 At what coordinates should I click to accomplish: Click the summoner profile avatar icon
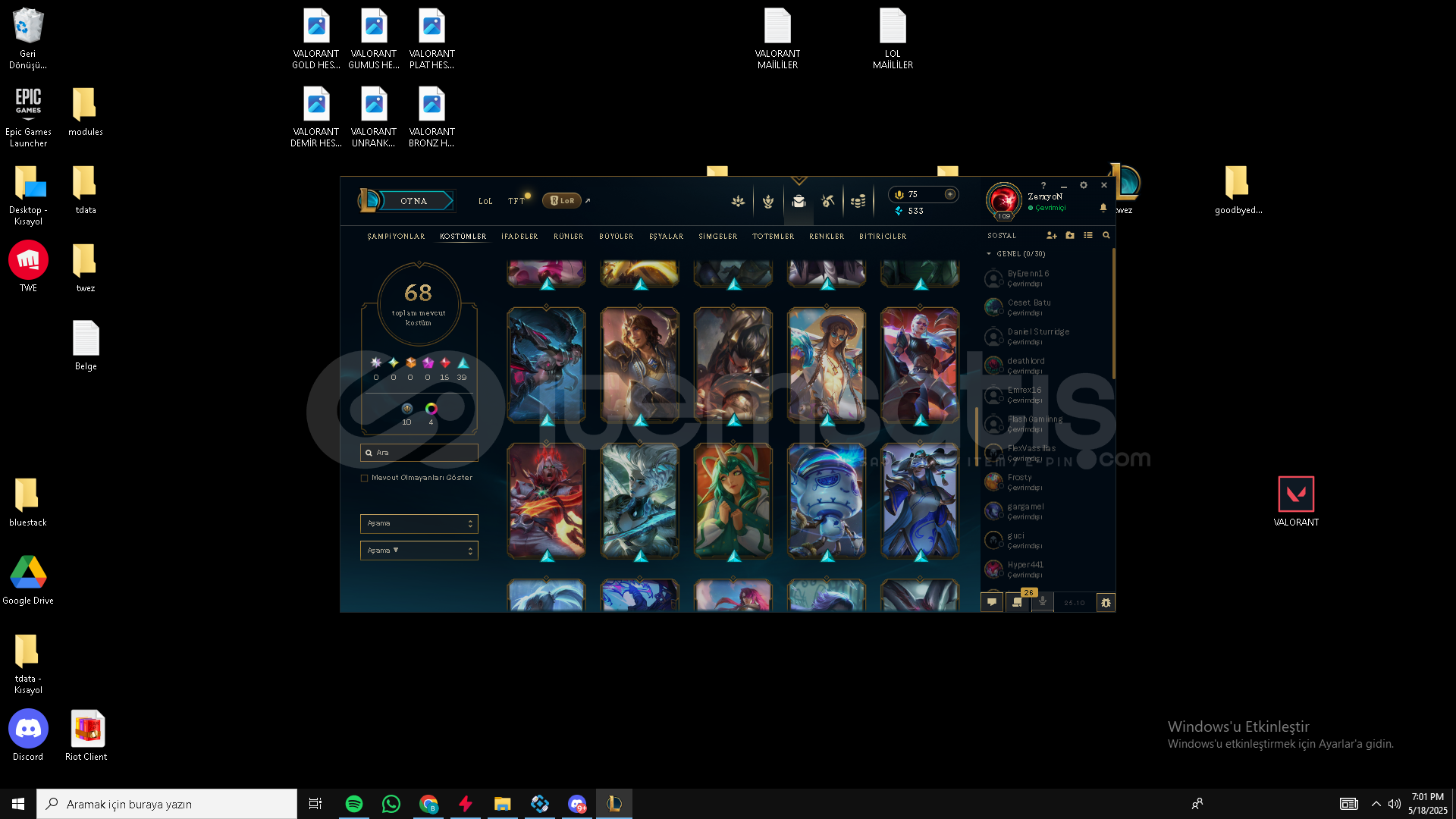tap(1003, 200)
